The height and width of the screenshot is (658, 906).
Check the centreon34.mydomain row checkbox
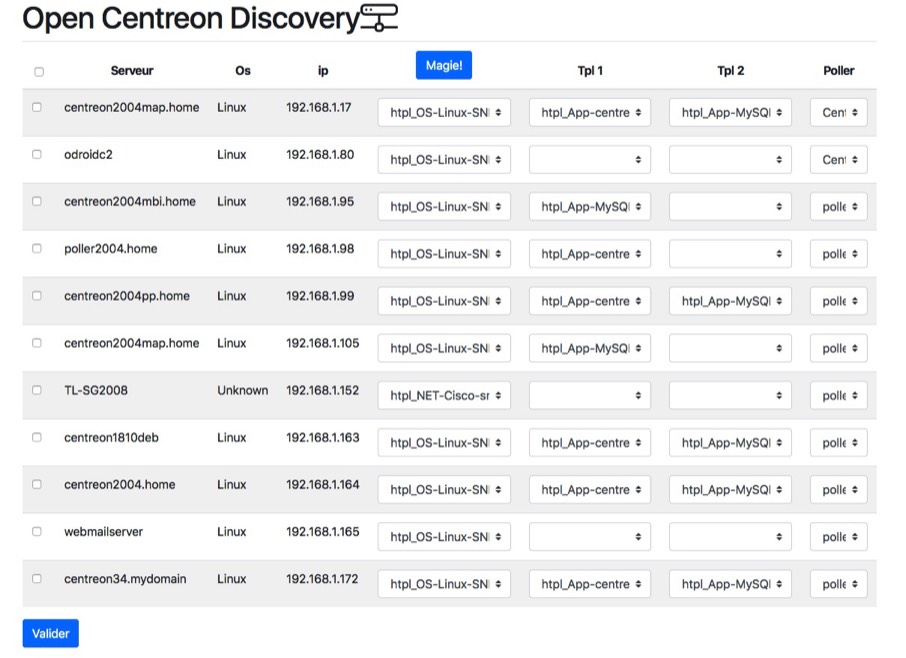click(x=37, y=579)
